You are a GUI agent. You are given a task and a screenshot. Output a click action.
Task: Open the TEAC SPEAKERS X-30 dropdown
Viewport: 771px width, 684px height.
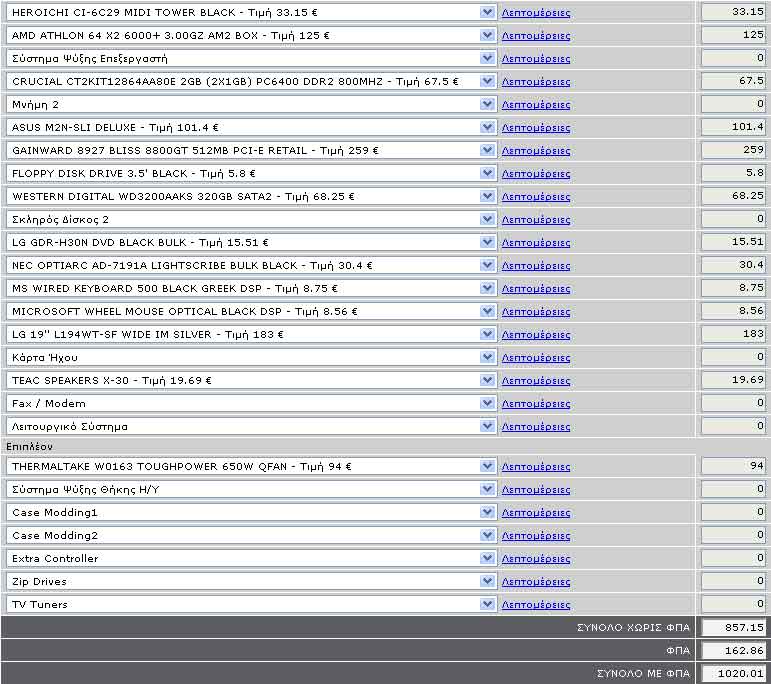click(x=251, y=380)
